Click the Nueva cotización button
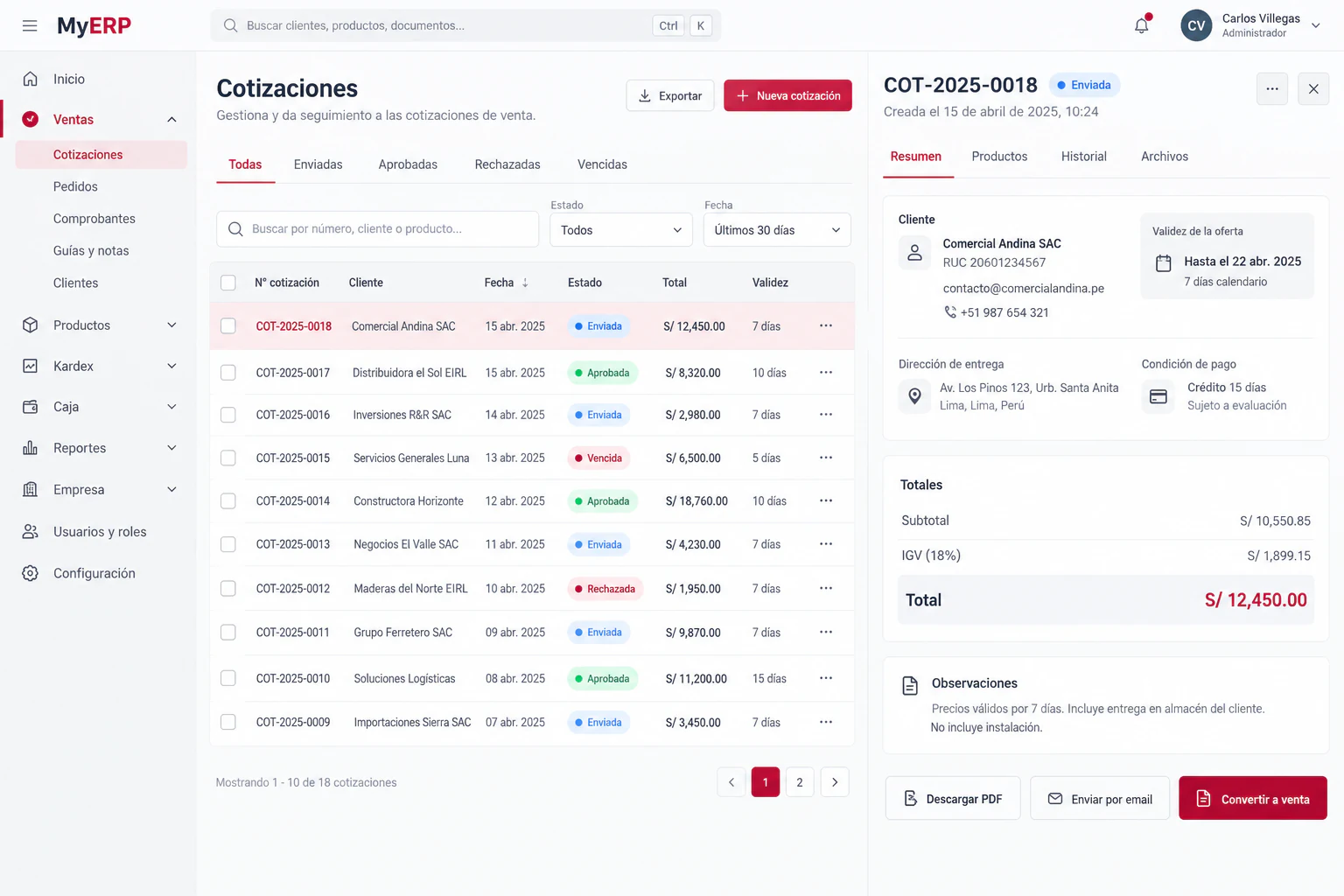 pos(787,95)
